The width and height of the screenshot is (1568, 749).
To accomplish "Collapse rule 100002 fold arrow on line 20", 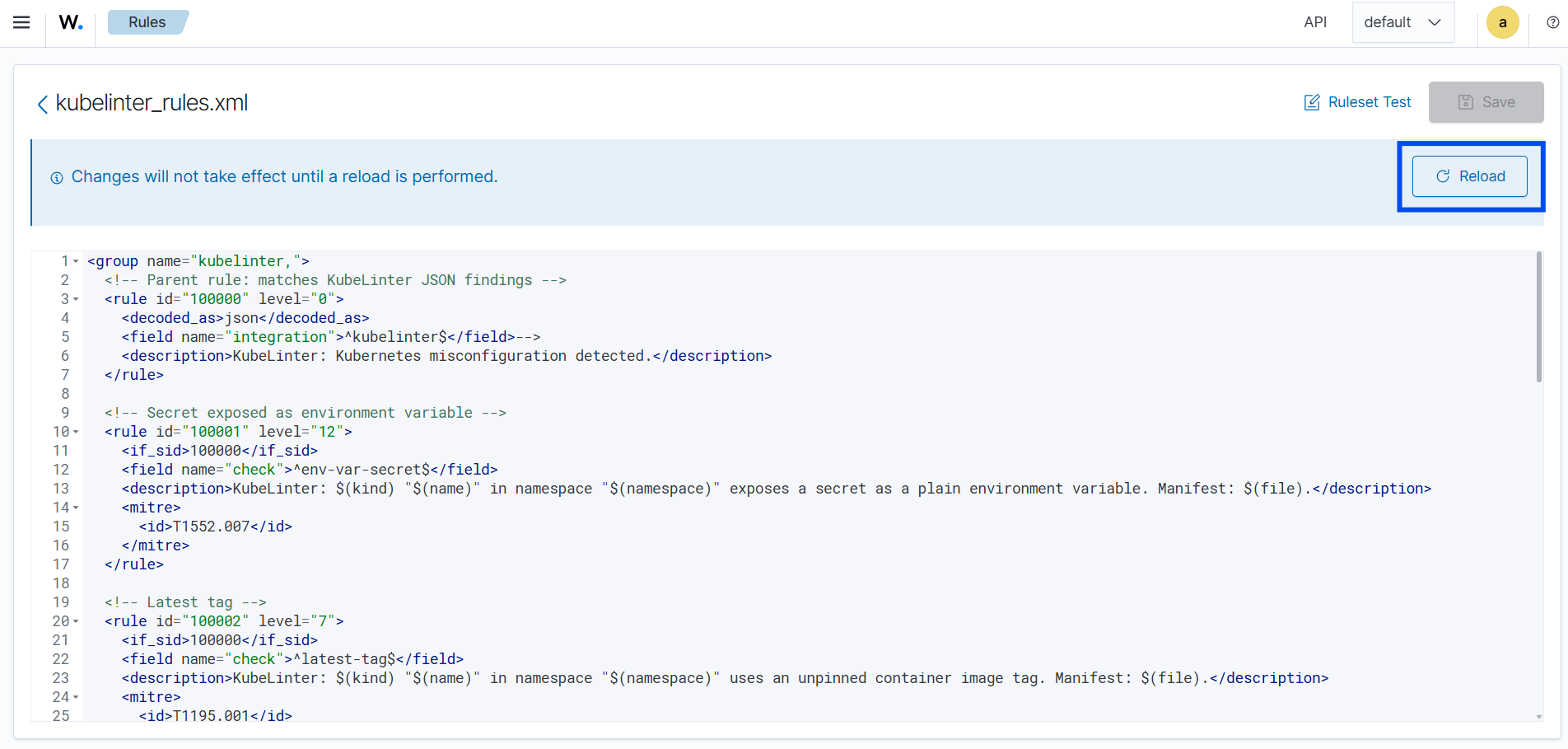I will click(76, 621).
